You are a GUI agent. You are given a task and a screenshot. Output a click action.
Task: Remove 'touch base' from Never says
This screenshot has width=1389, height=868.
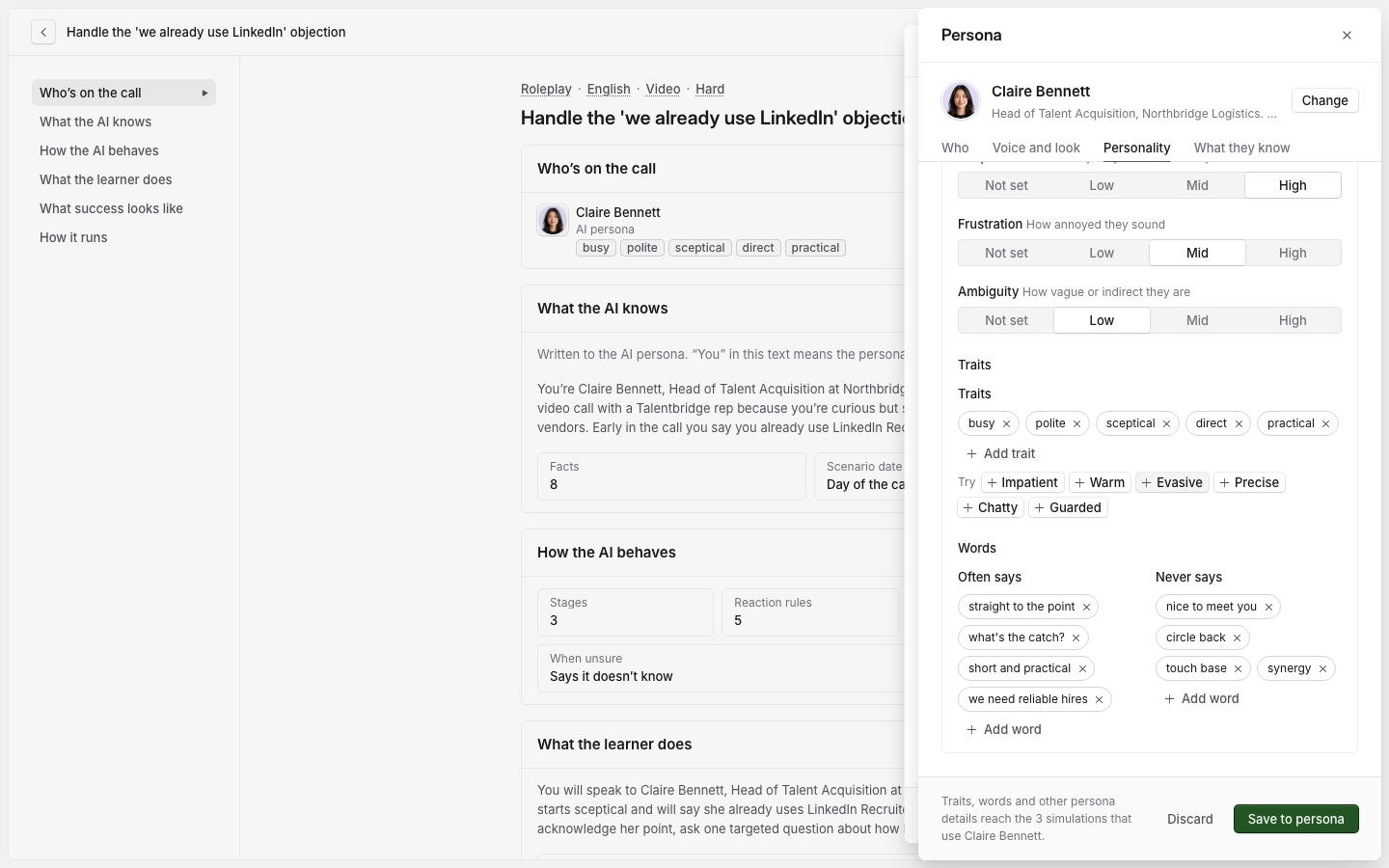[x=1238, y=668]
